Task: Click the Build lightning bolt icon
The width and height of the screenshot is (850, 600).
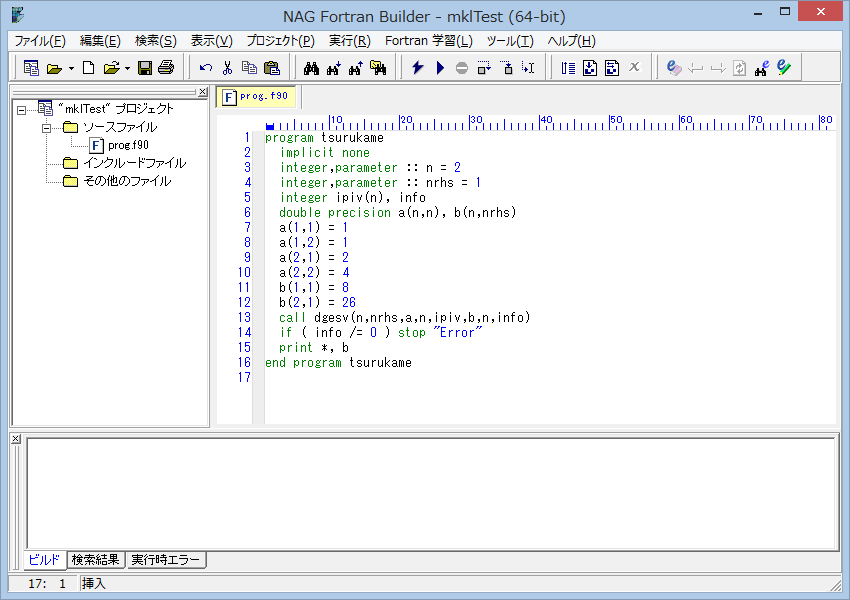Action: click(417, 68)
